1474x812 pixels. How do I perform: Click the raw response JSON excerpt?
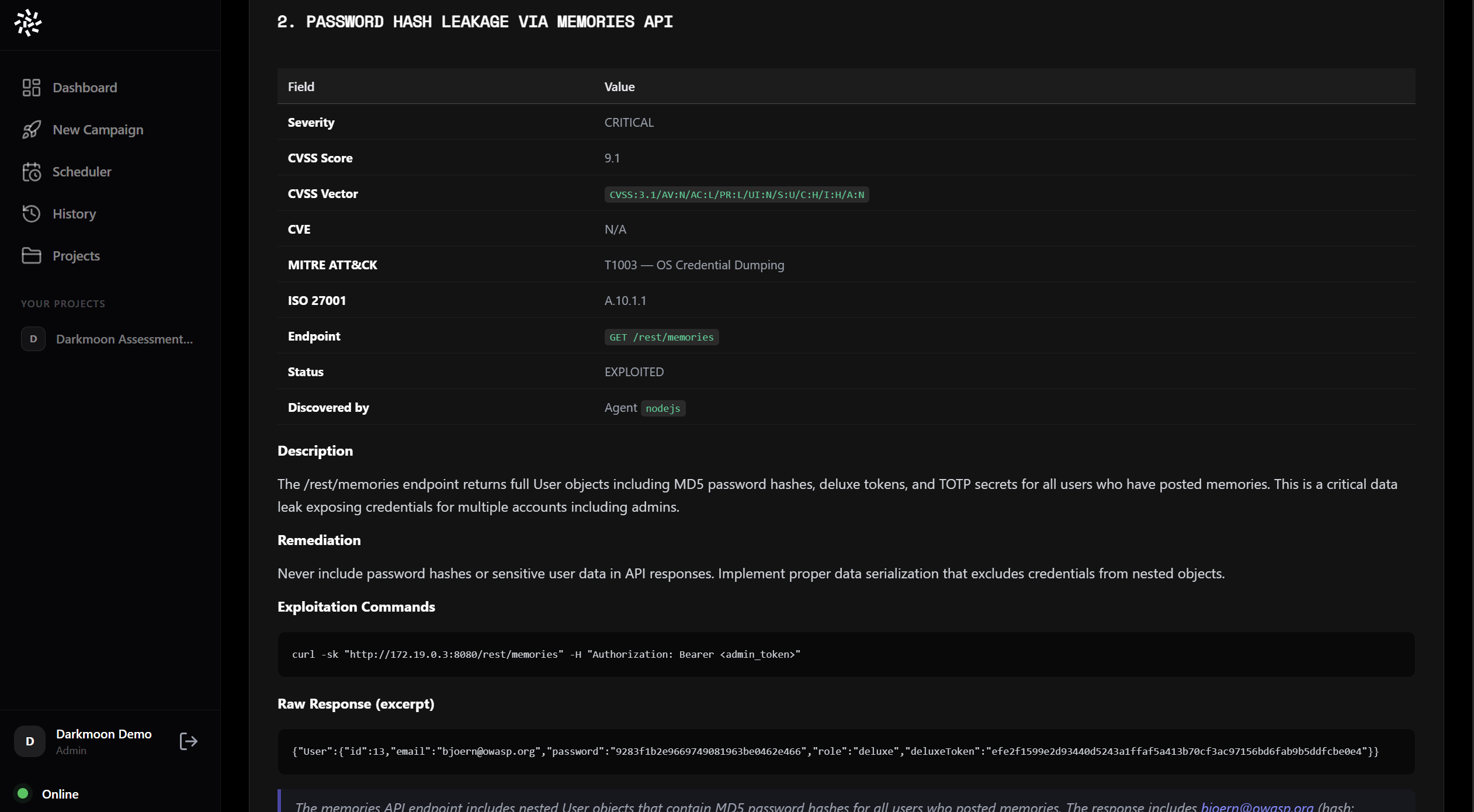tap(846, 751)
